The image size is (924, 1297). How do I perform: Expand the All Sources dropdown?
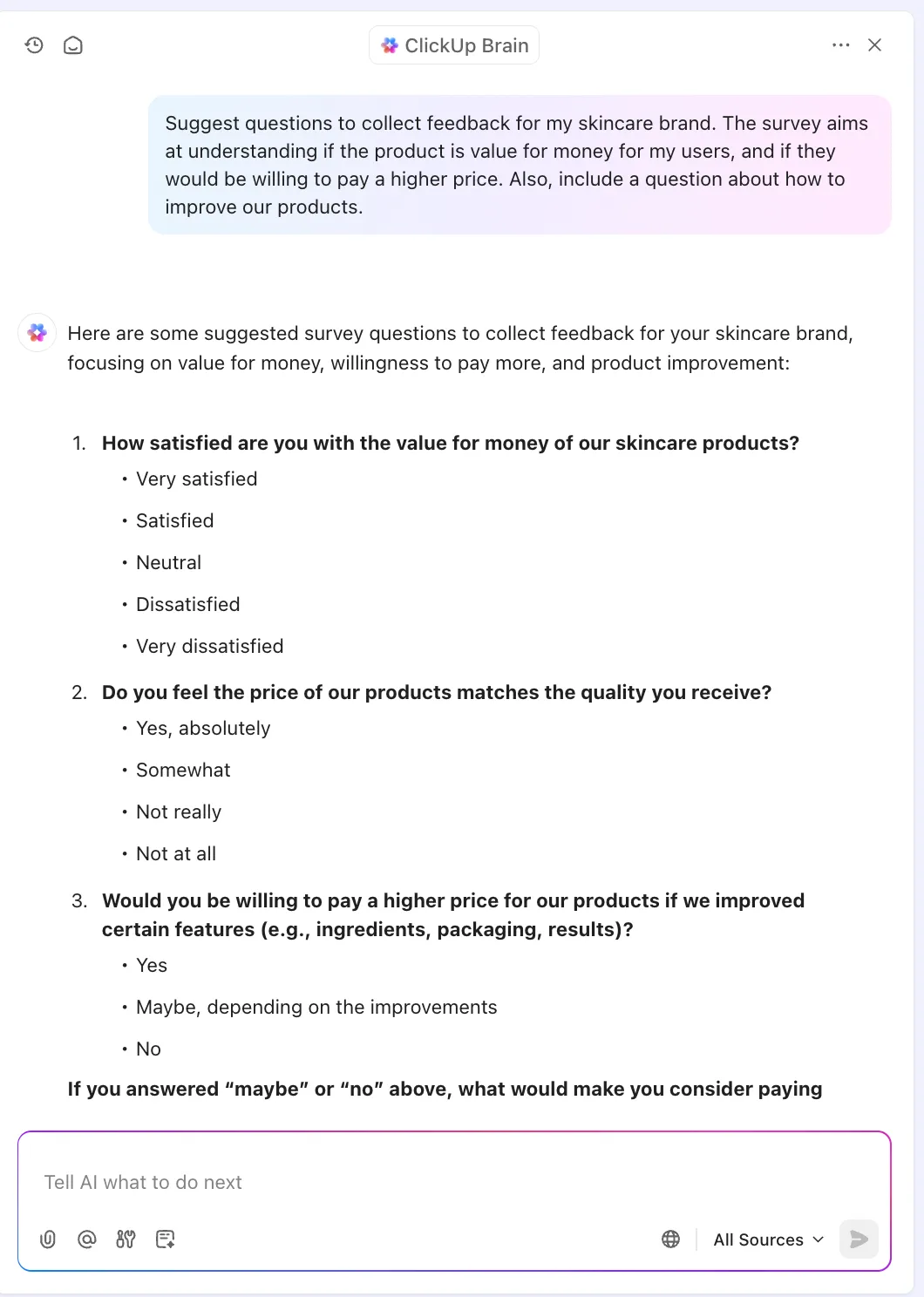point(768,1239)
